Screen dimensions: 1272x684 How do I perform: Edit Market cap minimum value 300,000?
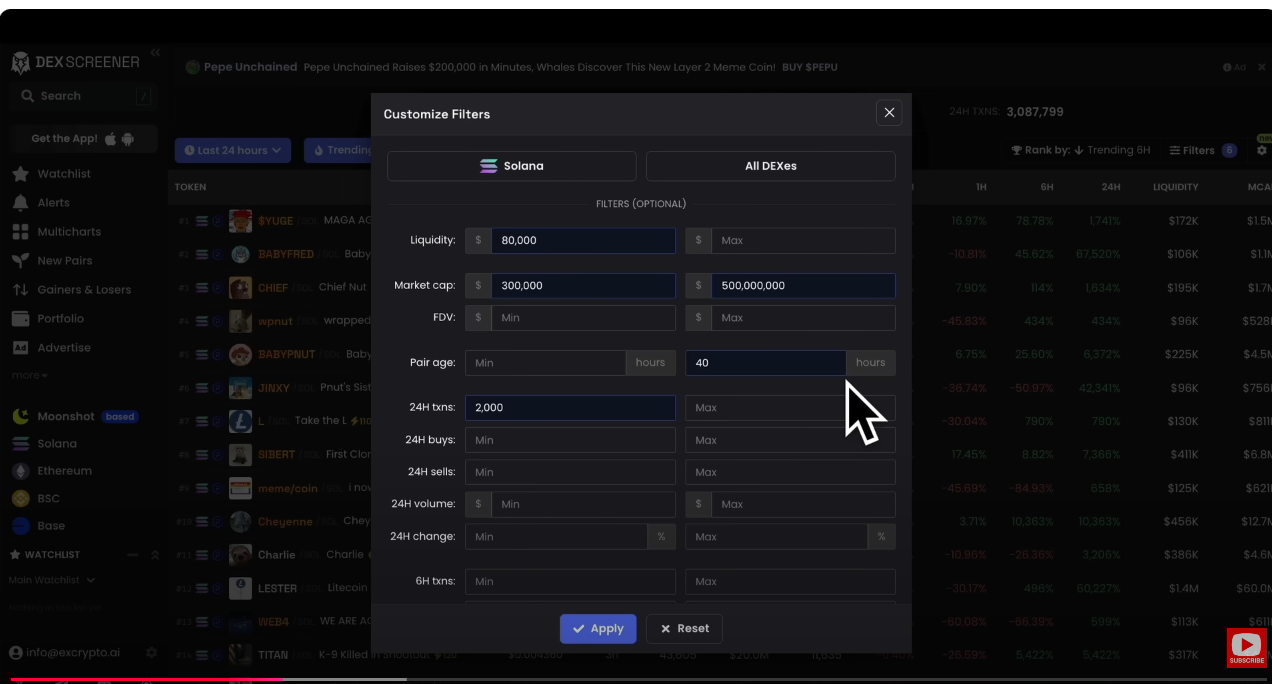[x=583, y=285]
